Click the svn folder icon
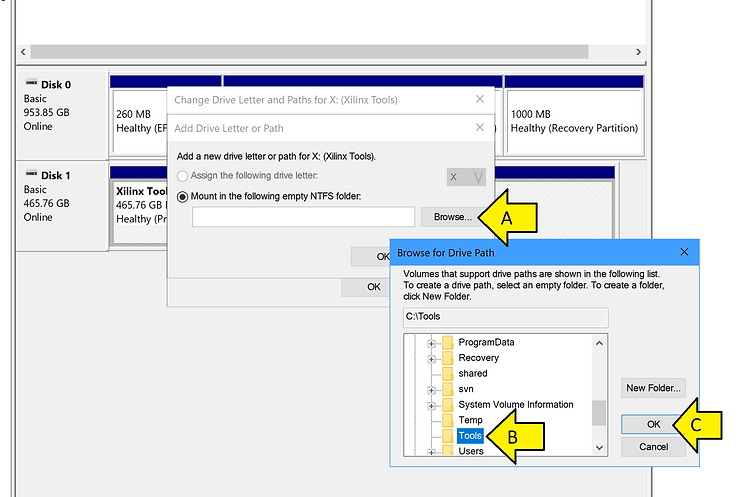740x497 pixels. click(448, 389)
